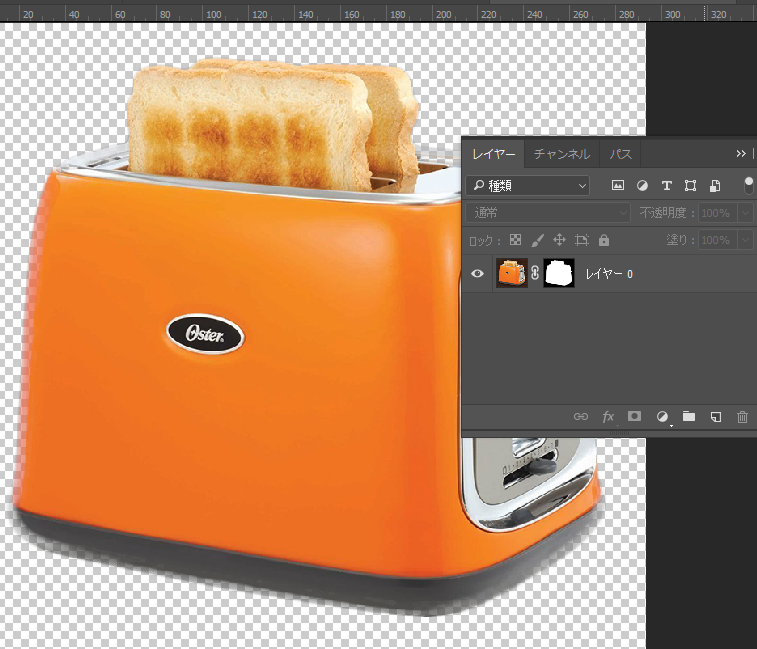Filter layers by type (T) icon

tap(667, 185)
